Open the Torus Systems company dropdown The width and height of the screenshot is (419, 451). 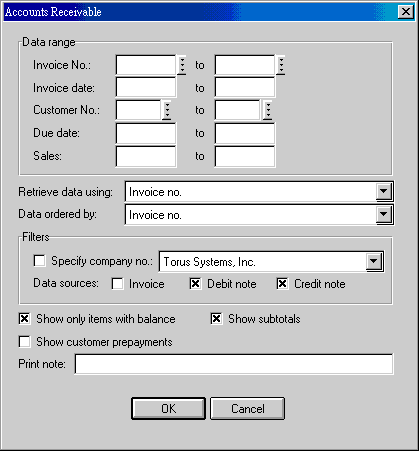(374, 262)
